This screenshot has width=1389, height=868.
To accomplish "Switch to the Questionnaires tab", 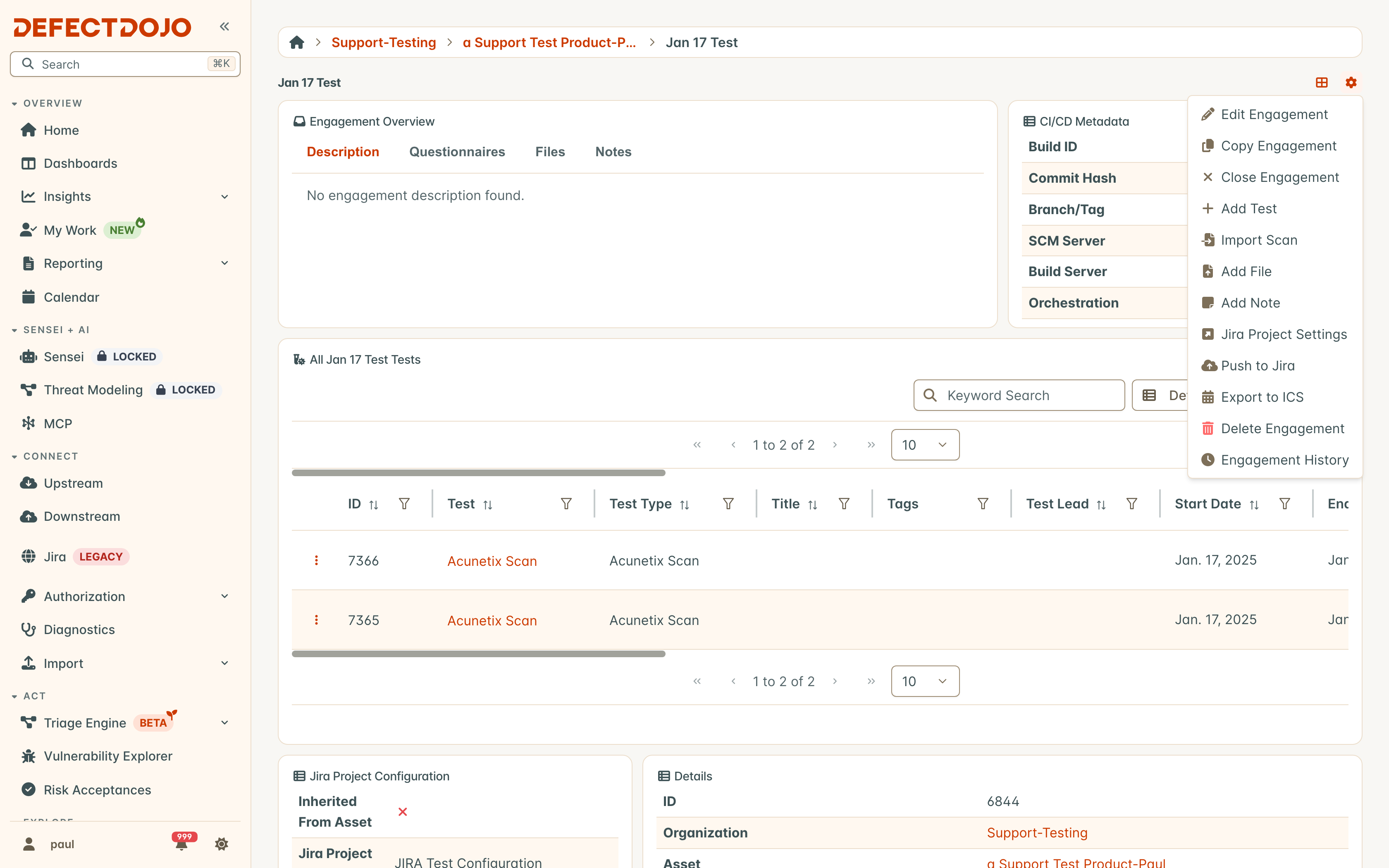I will coord(457,152).
